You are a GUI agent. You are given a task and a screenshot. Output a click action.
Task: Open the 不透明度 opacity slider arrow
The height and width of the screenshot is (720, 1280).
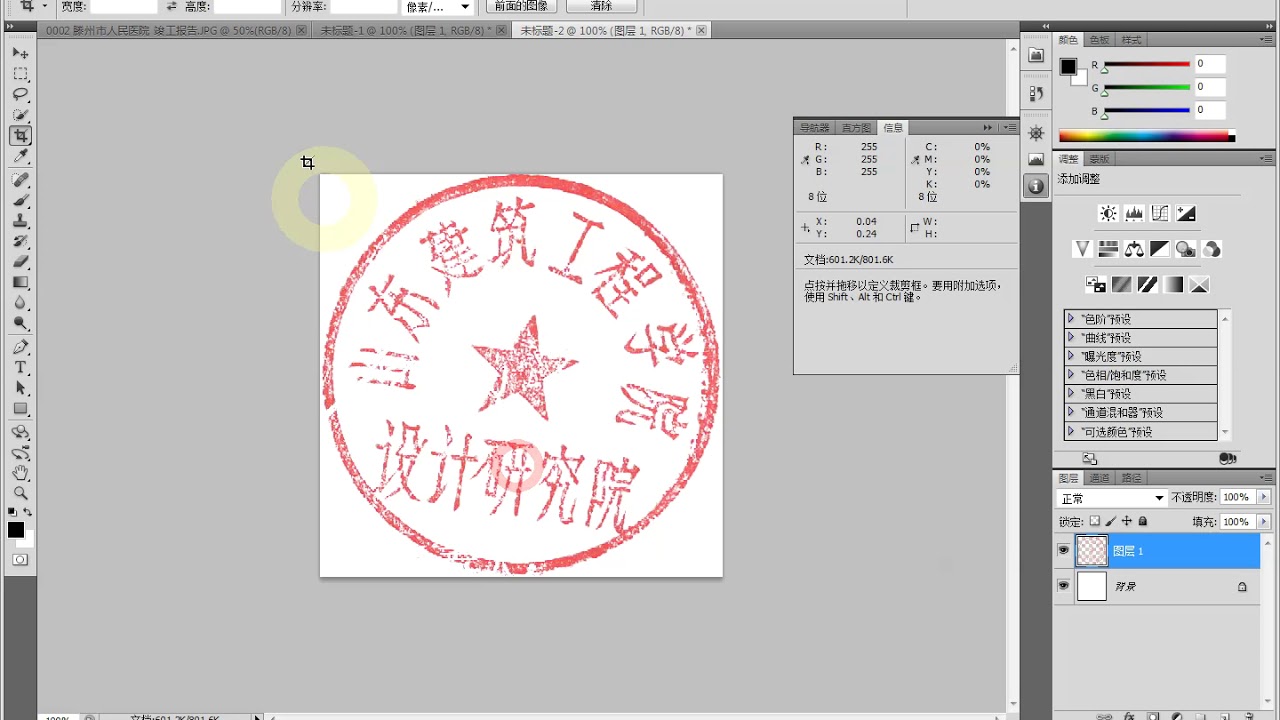click(1264, 497)
